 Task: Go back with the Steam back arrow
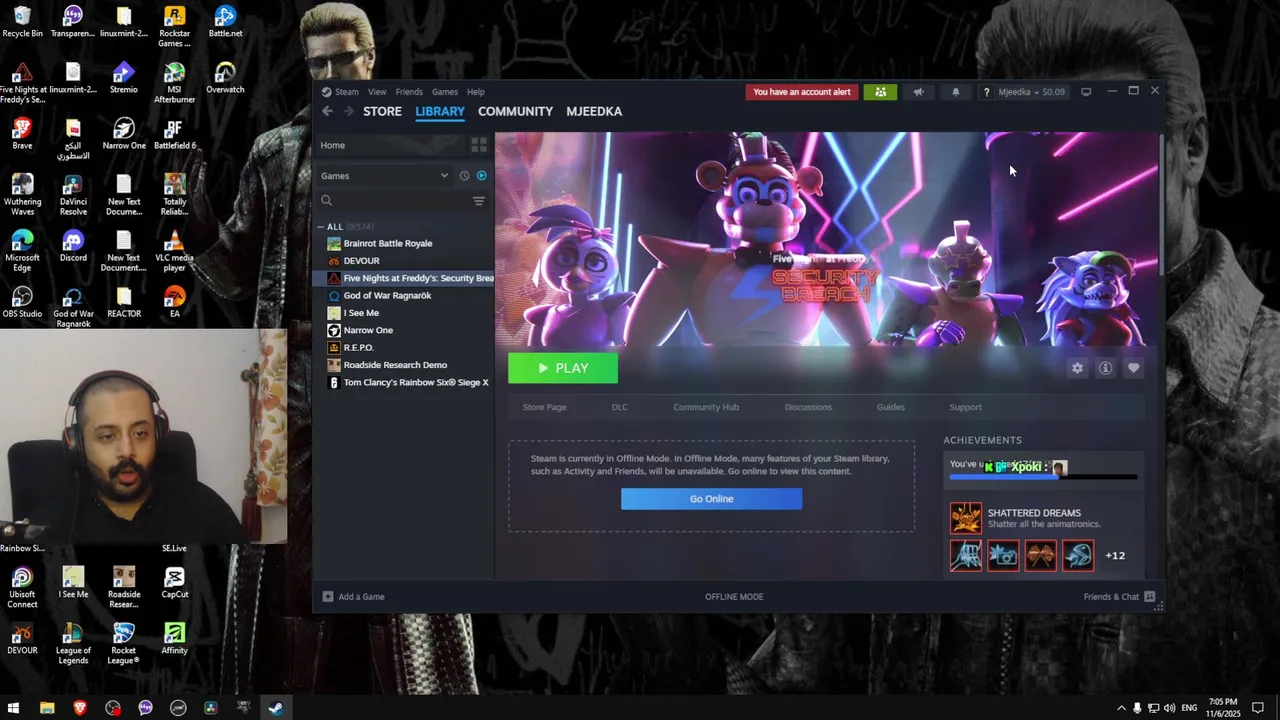(x=327, y=111)
